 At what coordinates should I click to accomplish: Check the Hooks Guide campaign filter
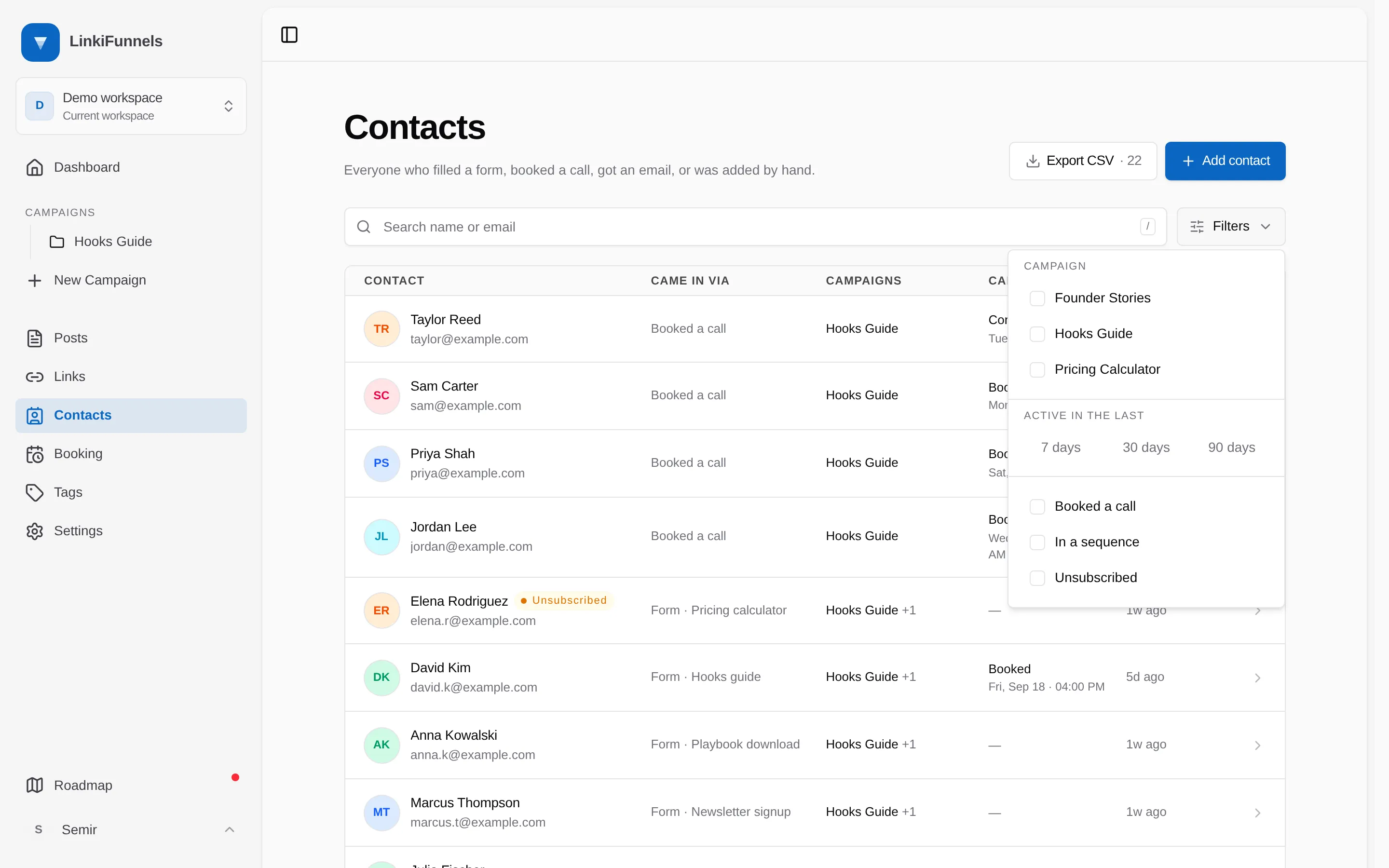point(1037,334)
